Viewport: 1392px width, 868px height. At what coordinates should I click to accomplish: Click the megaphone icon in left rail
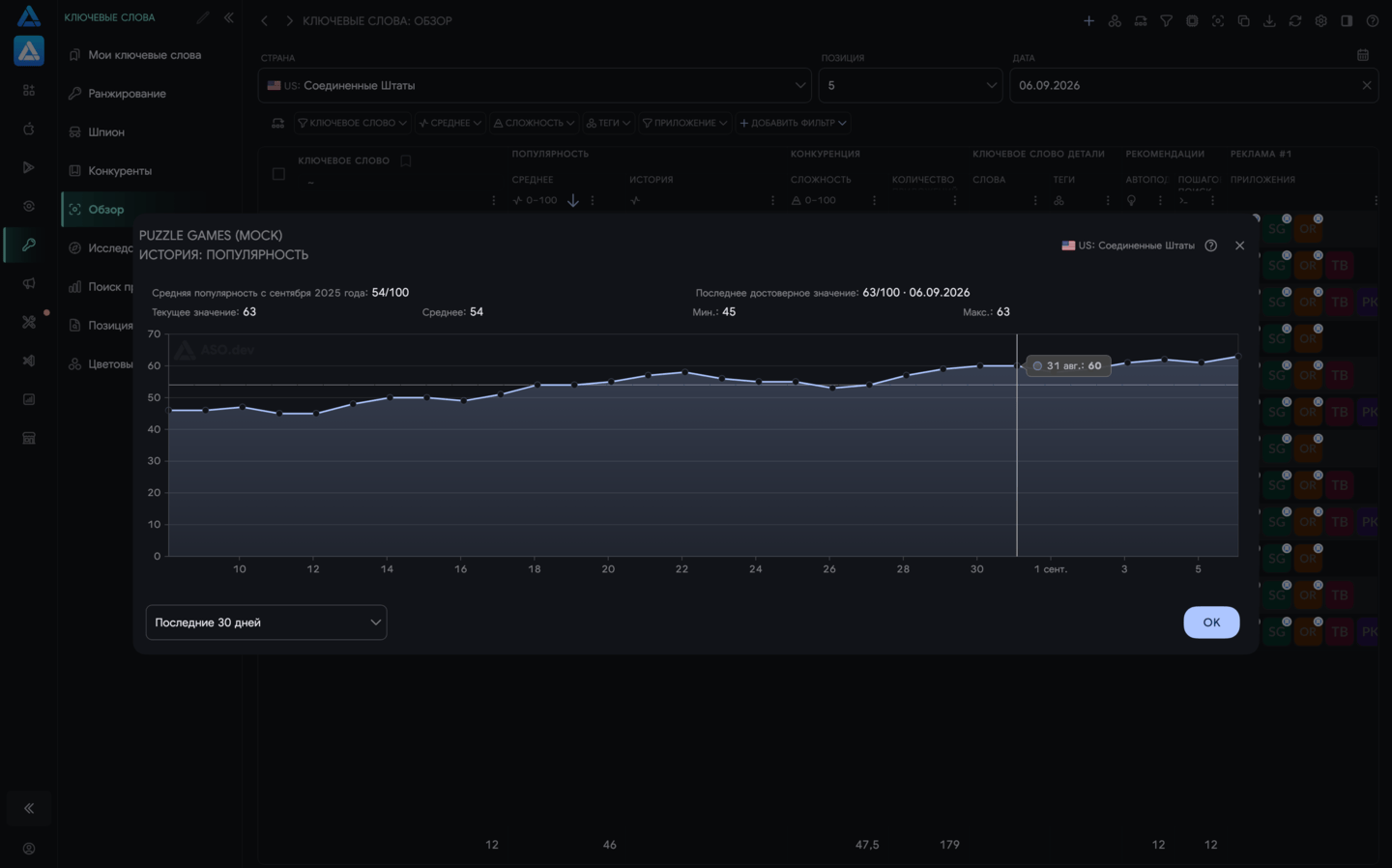point(28,283)
